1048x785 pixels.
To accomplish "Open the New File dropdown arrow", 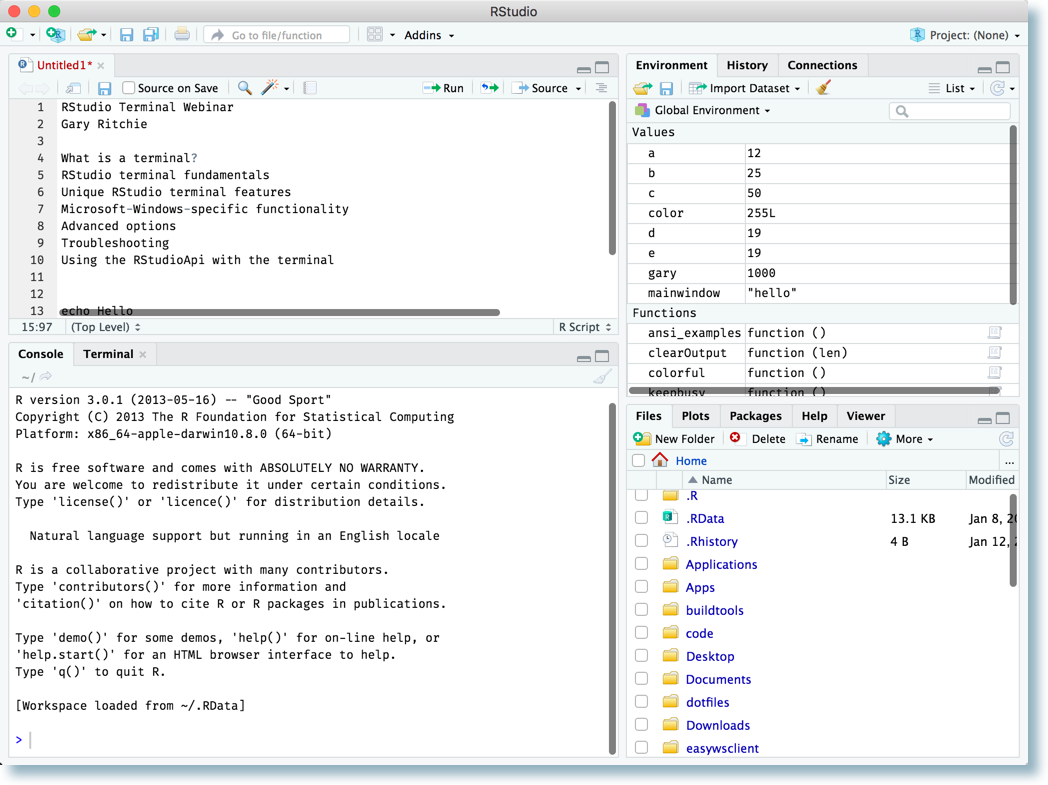I will pos(32,35).
